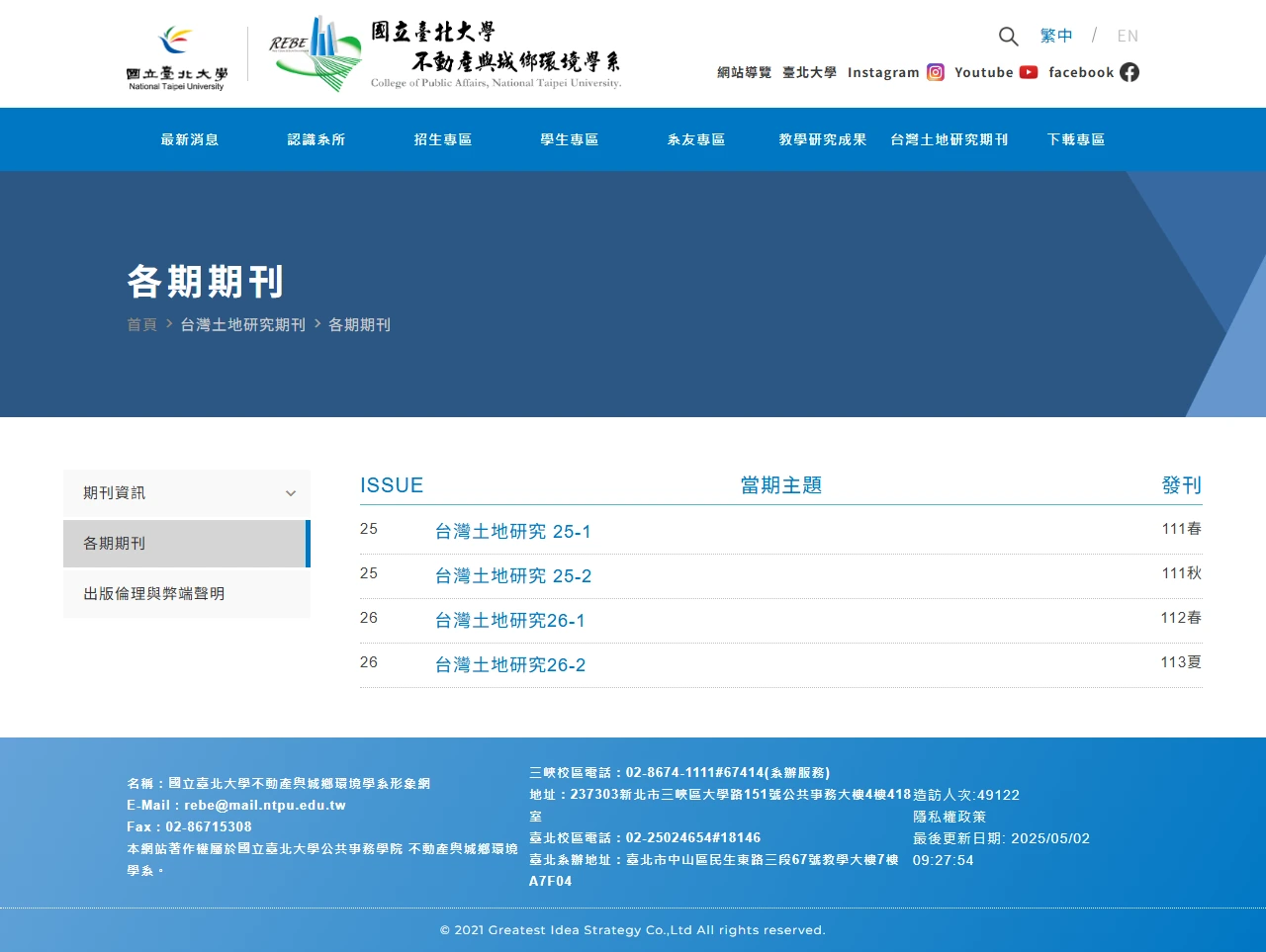Expand 期刊資訊 sidebar chevron
The image size is (1266, 952).
pyautogui.click(x=291, y=493)
